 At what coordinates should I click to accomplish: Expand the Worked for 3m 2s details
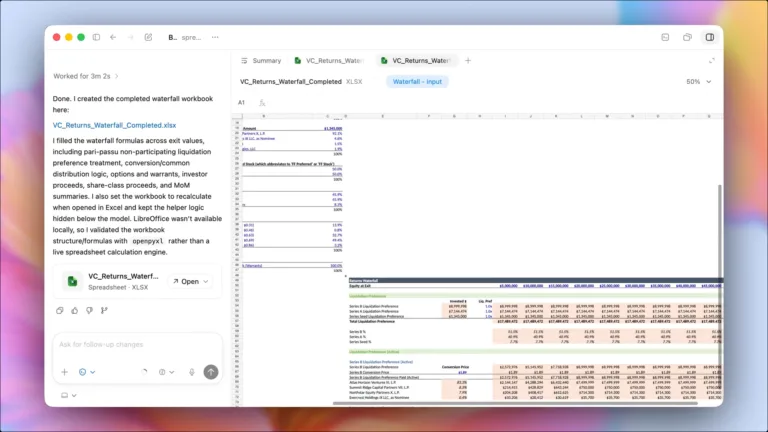tap(86, 76)
